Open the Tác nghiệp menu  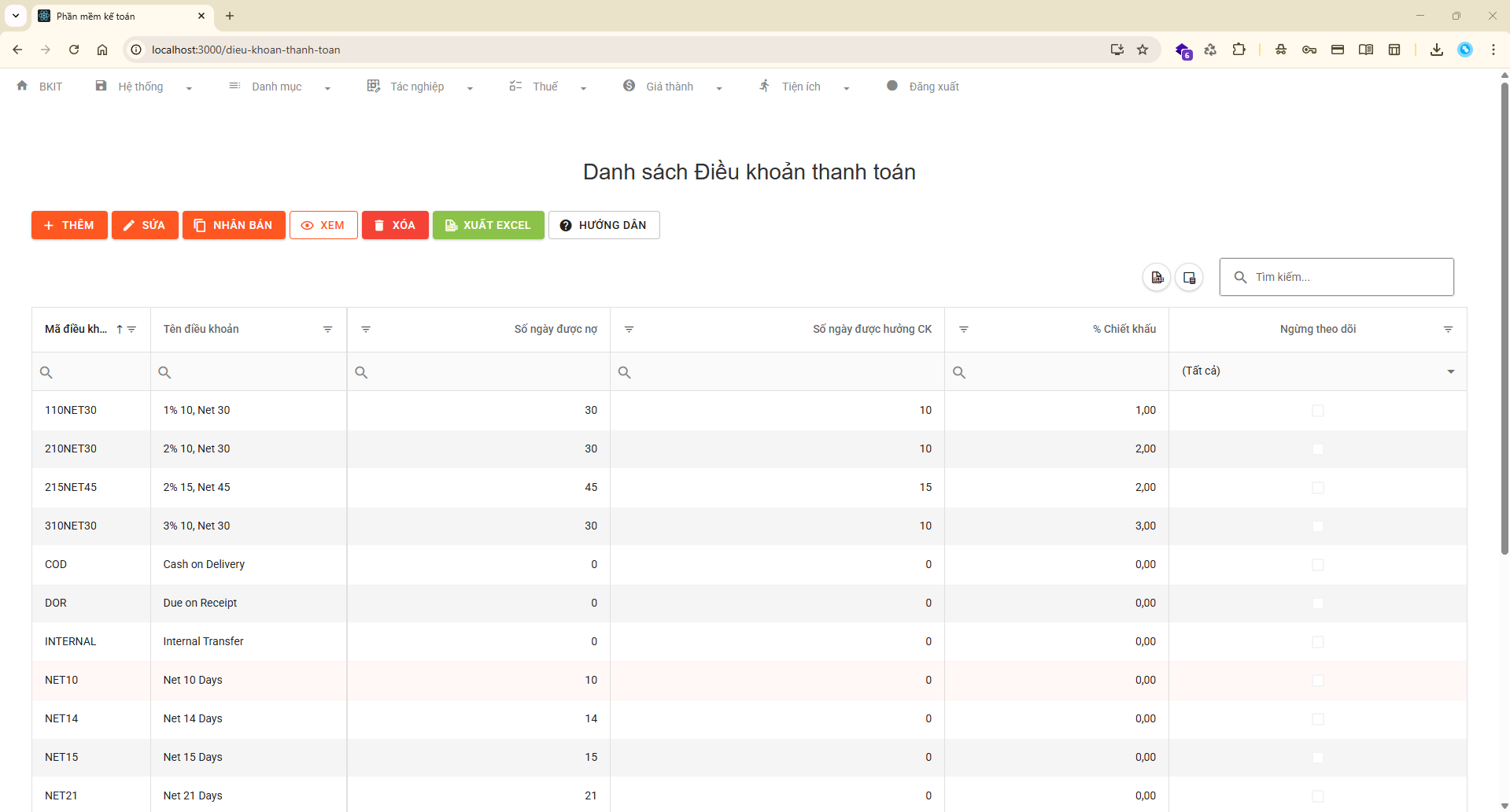tap(417, 87)
